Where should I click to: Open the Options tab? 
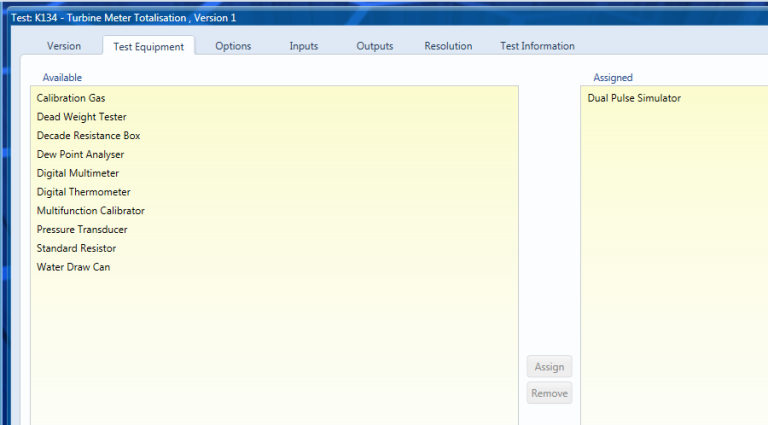pos(233,46)
